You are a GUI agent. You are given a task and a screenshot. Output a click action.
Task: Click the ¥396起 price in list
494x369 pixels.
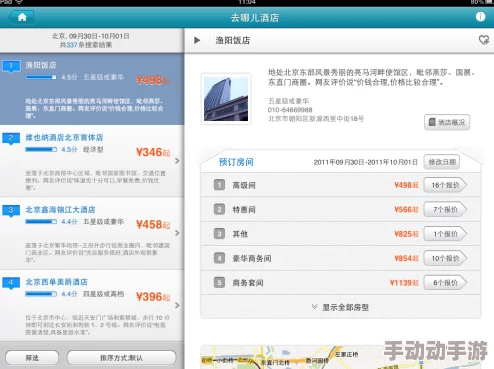pos(153,297)
